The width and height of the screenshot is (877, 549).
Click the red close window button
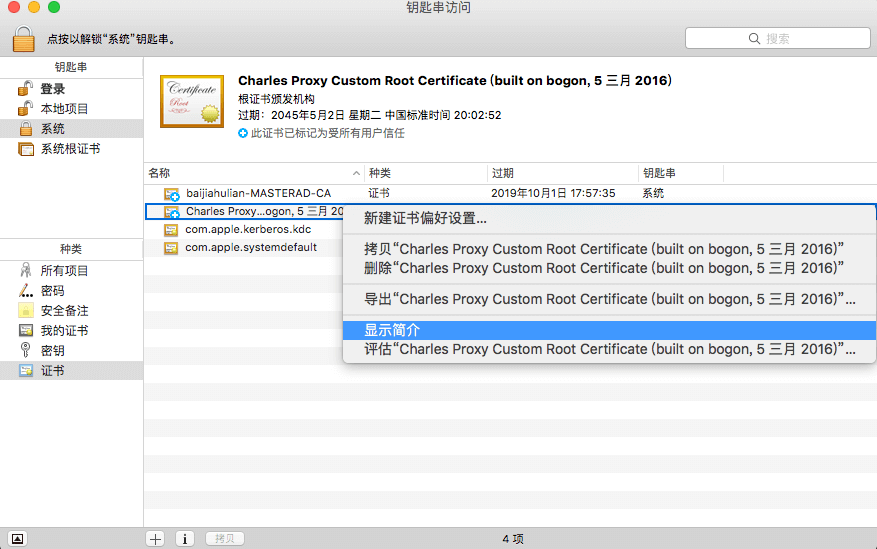(x=14, y=7)
